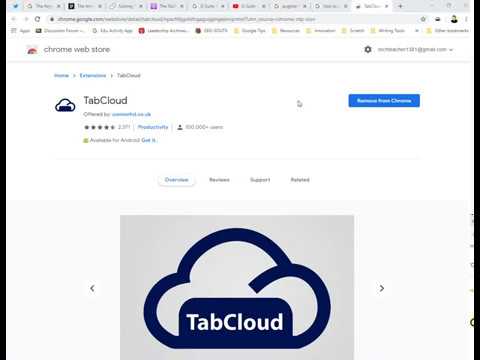Click the chrome web store title

(x=77, y=49)
